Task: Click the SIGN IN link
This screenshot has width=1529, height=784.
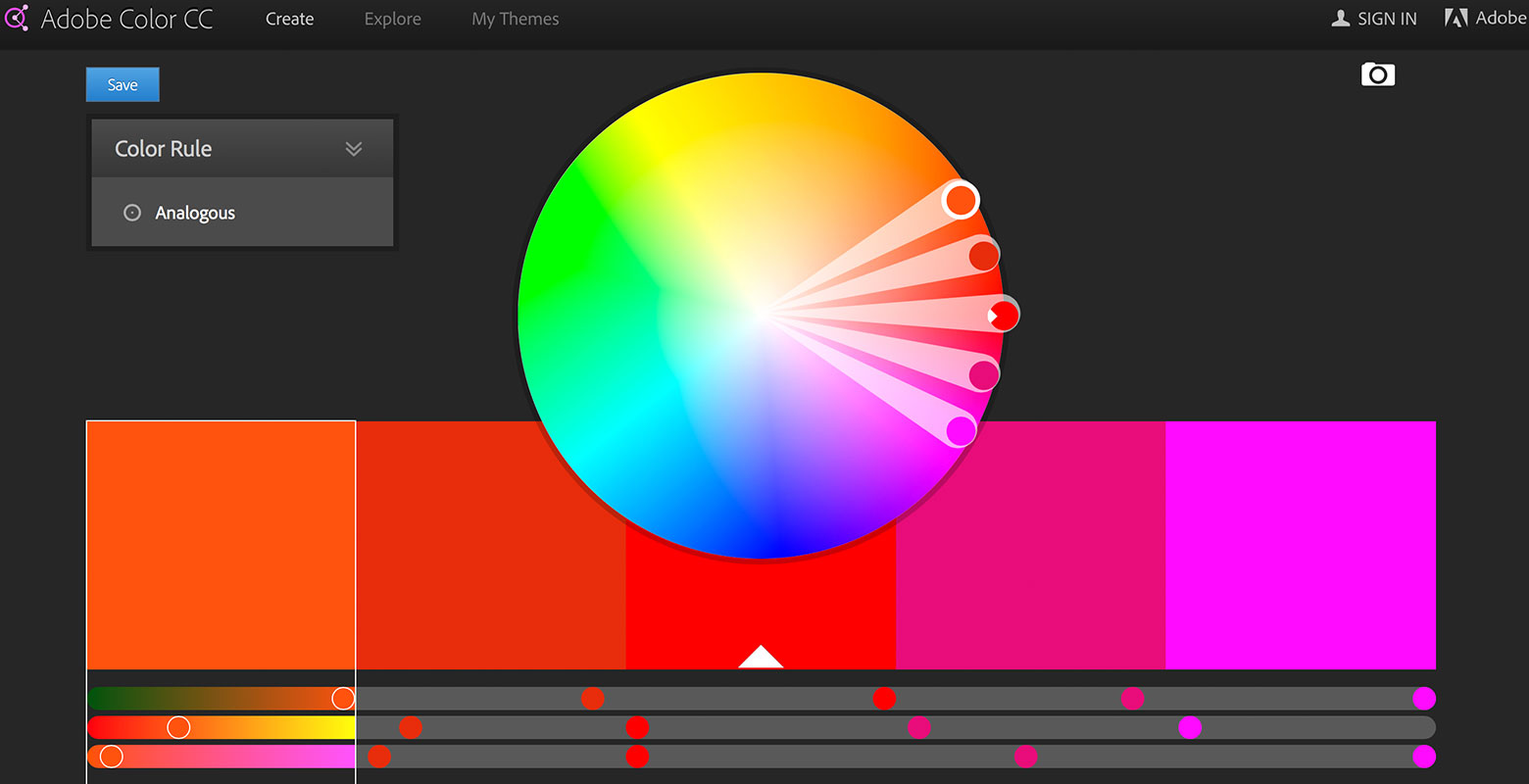Action: coord(1374,19)
